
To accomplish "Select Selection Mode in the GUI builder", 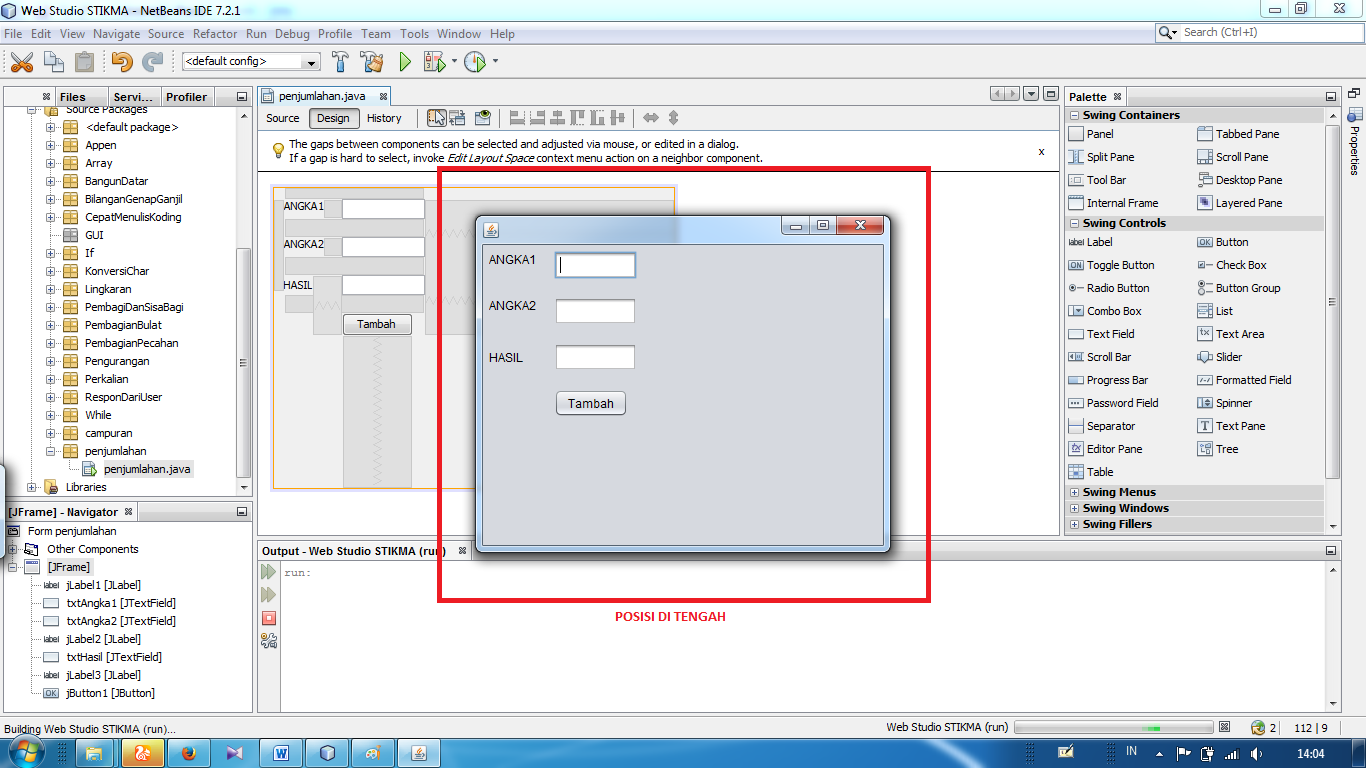I will click(x=436, y=117).
